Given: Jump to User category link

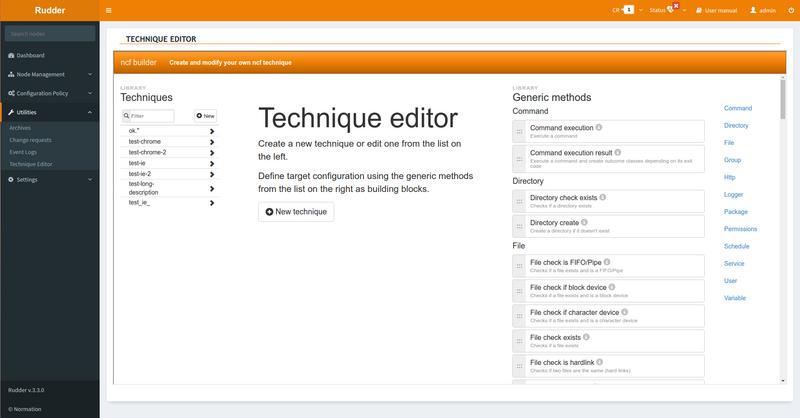Looking at the screenshot, I should point(730,281).
